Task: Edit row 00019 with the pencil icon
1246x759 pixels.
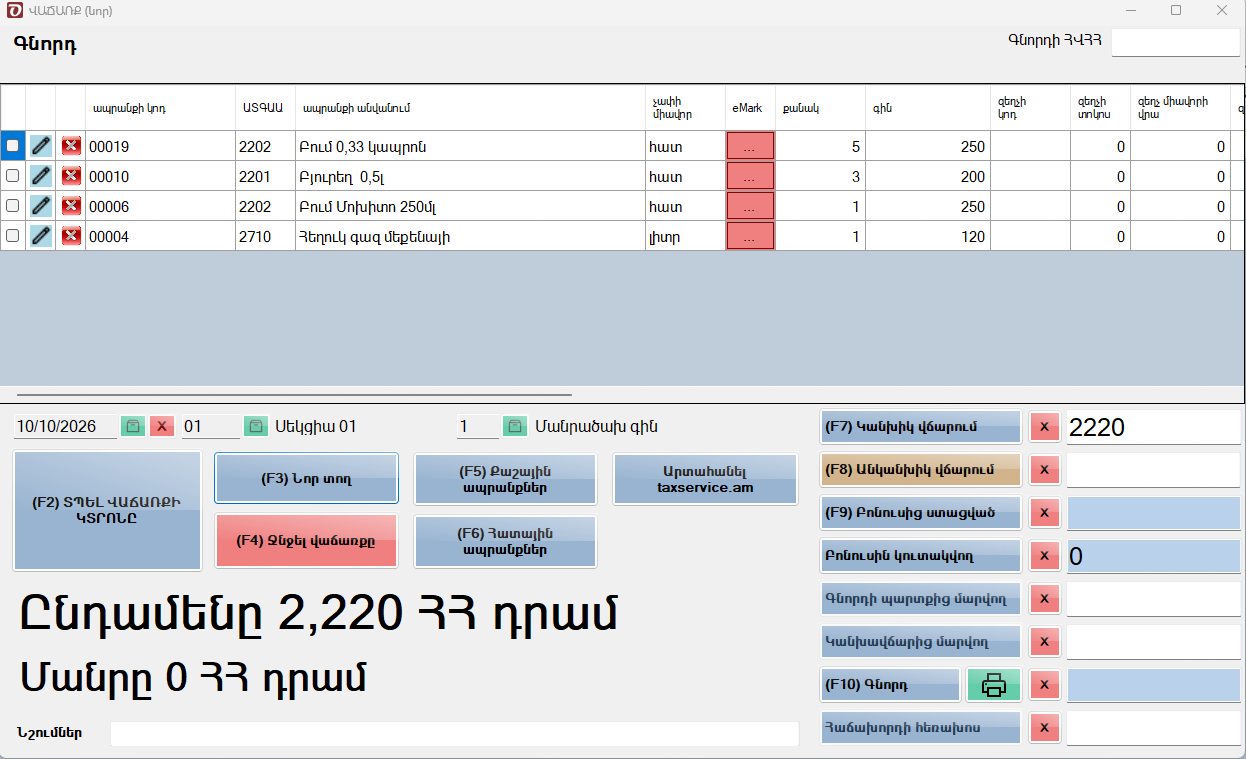Action: (x=40, y=146)
